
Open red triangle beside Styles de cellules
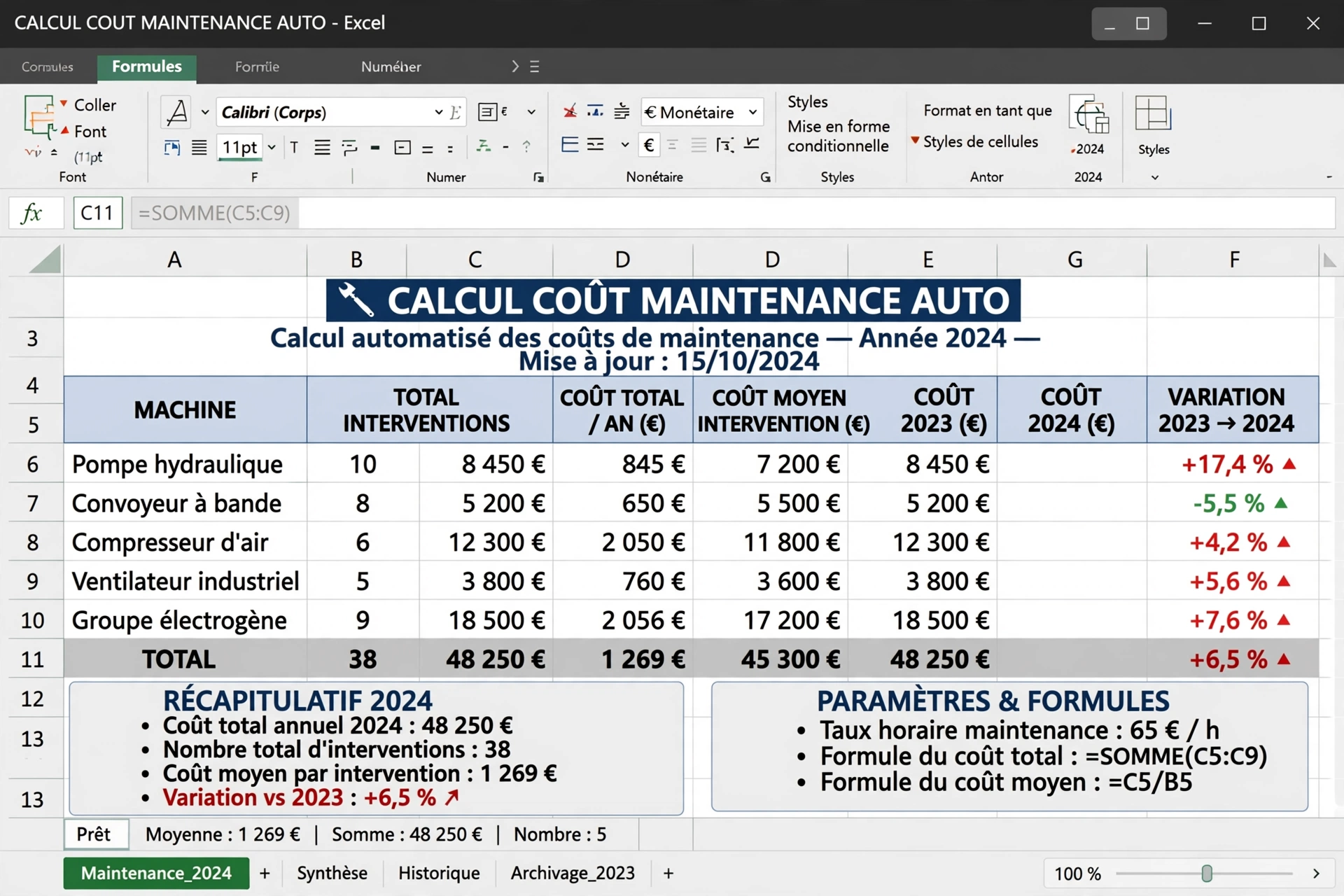(x=915, y=140)
